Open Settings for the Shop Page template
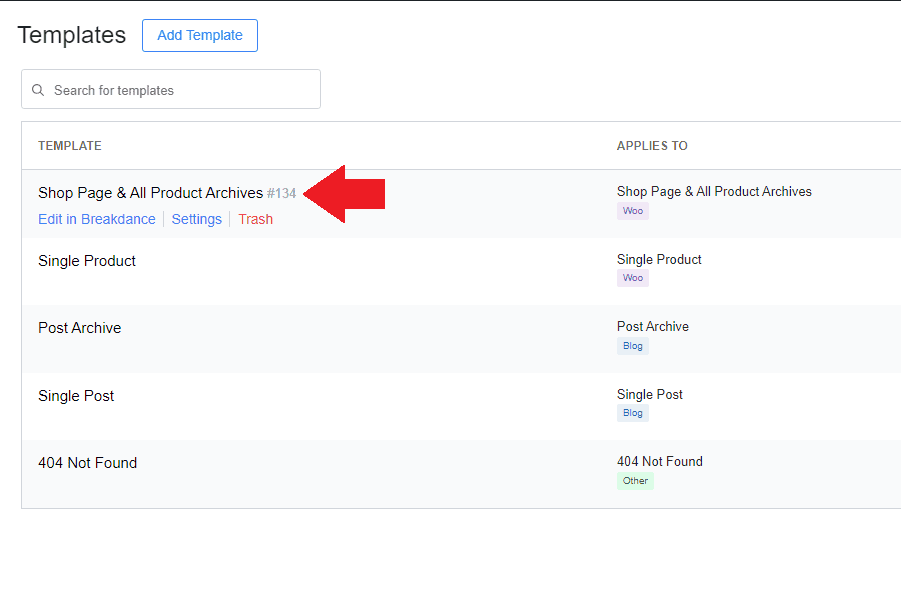 click(x=197, y=219)
